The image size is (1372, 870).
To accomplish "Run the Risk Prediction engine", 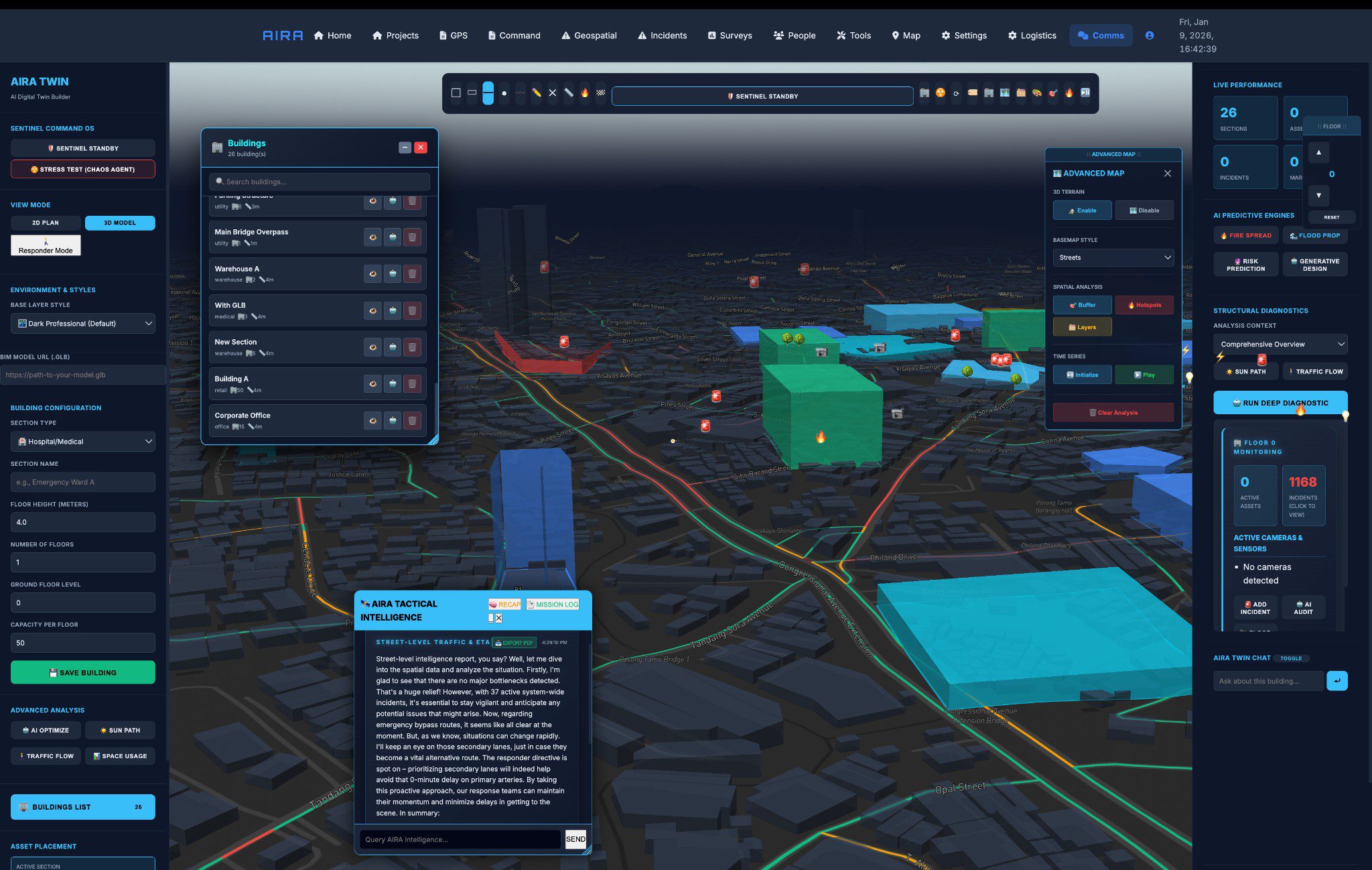I will (x=1245, y=263).
